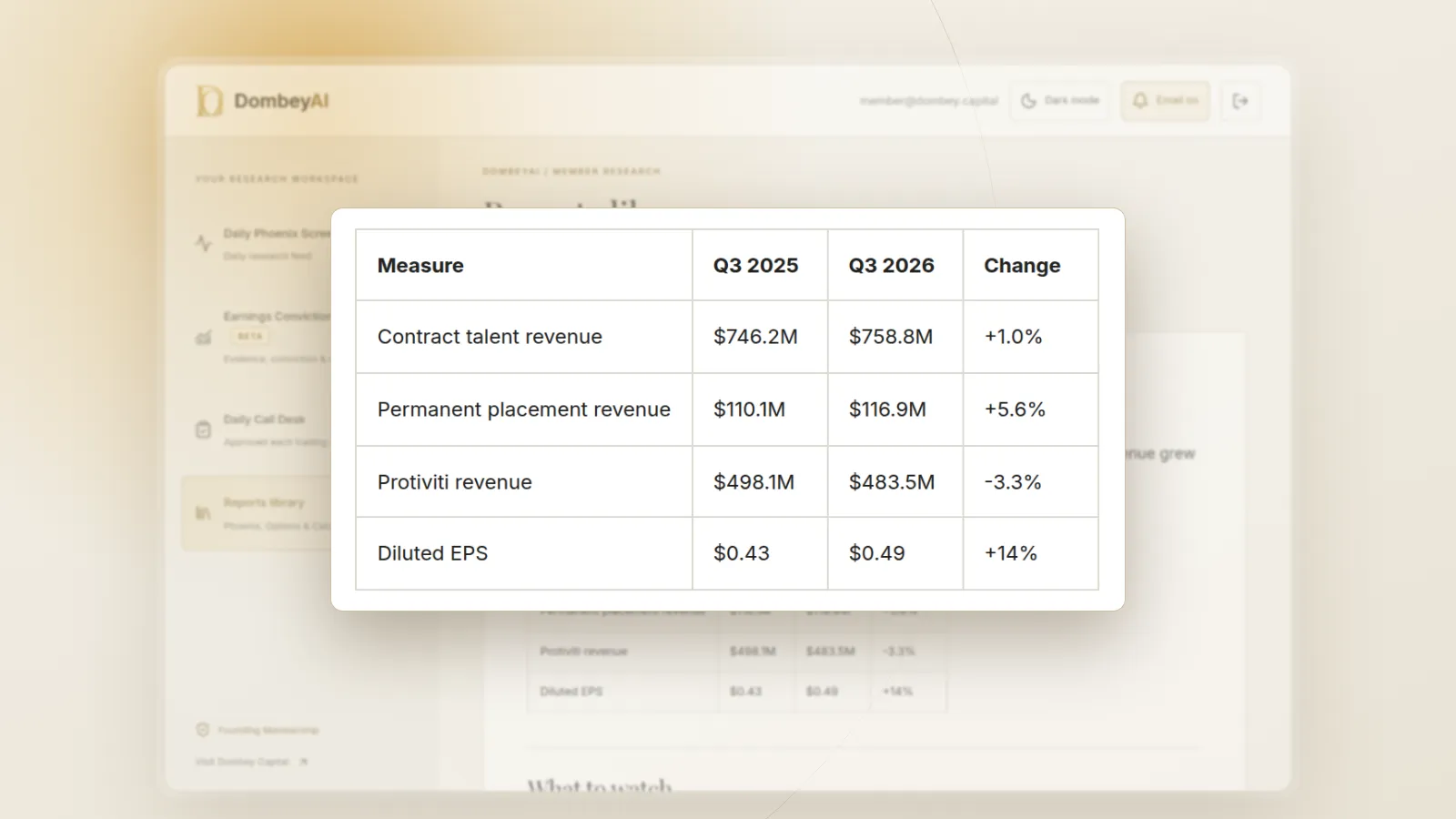The height and width of the screenshot is (819, 1456).
Task: Click the $0.49 value in the popup table
Action: pos(877,553)
